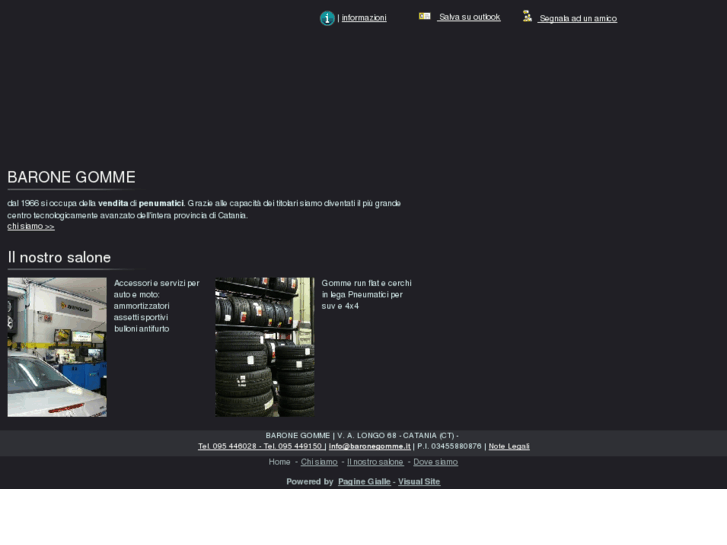Visit the Pagine Gialle link
Image resolution: width=727 pixels, height=545 pixels.
[x=364, y=481]
